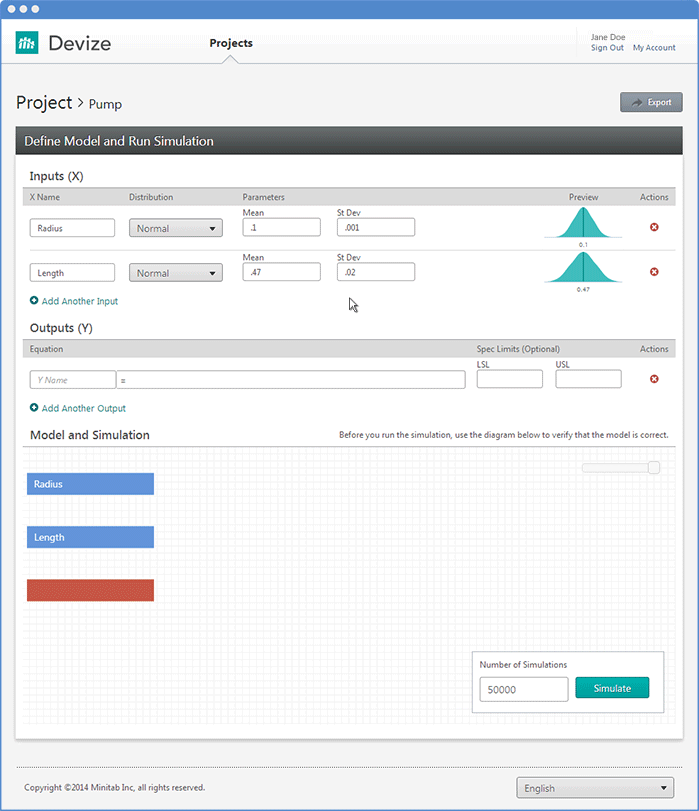Click the Radius distribution preview chart
699x811 pixels.
583,224
